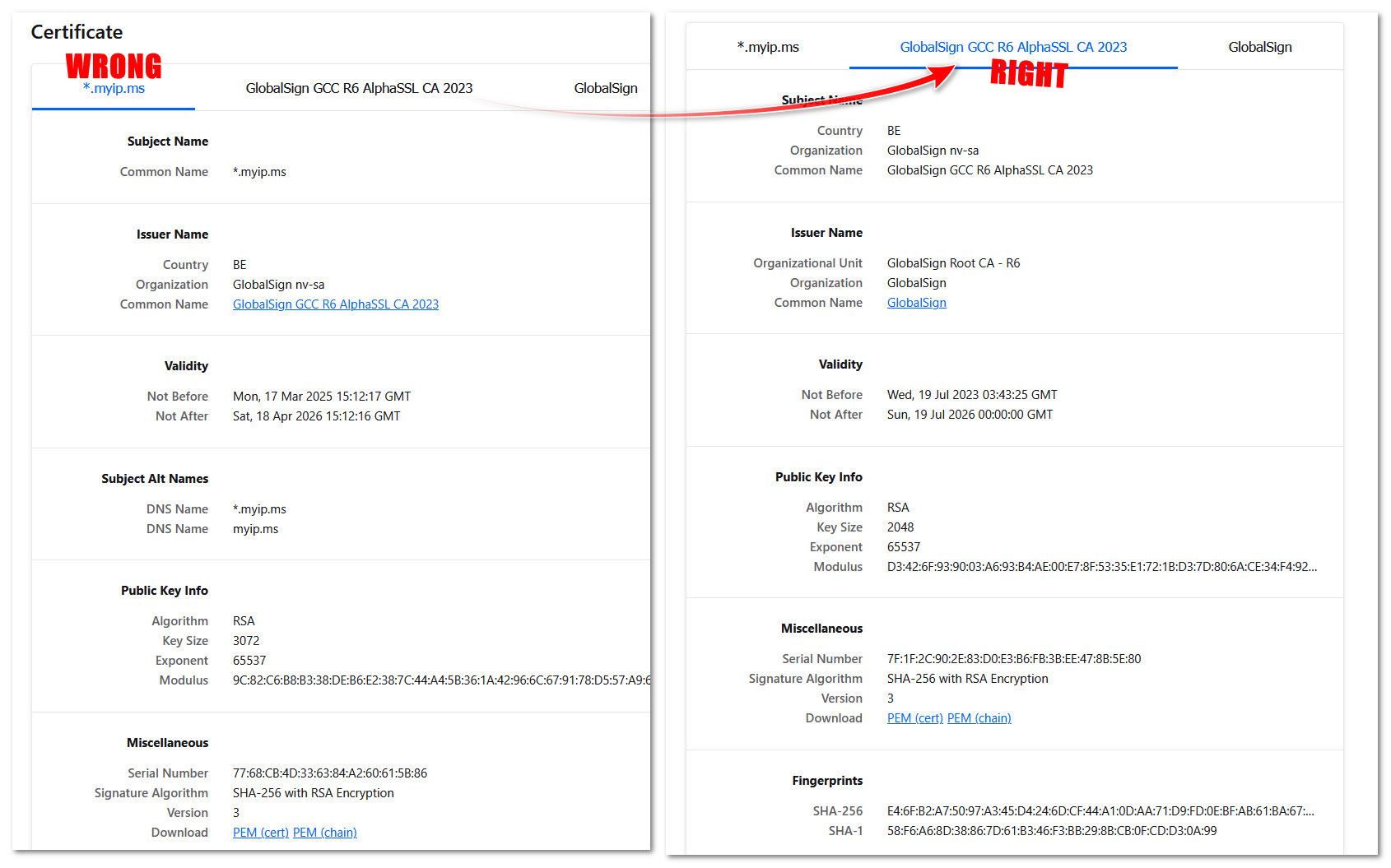Screen dimensions: 1391x868
Task: Select the *.myip.ms tab in the Fingerprints panel
Action: point(768,47)
